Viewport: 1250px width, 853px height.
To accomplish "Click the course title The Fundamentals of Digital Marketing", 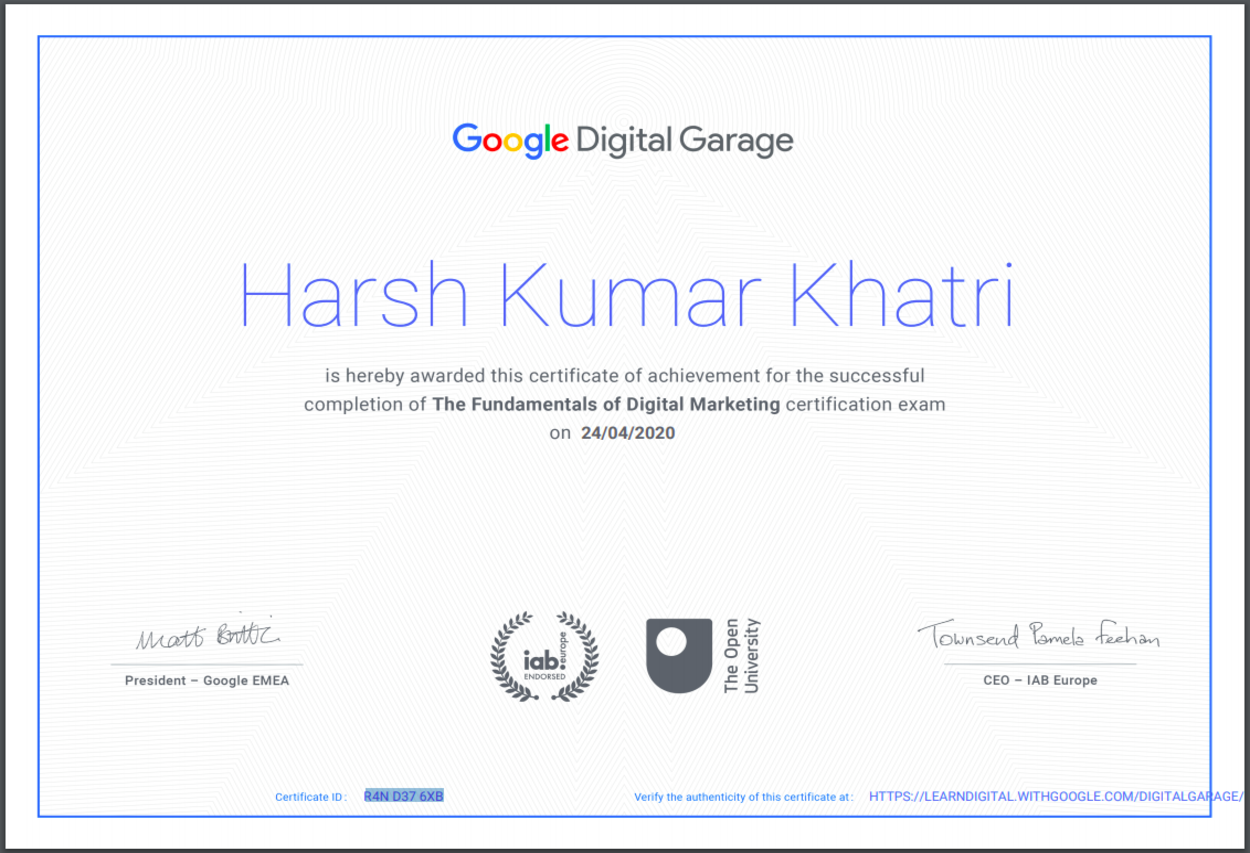I will (x=606, y=405).
